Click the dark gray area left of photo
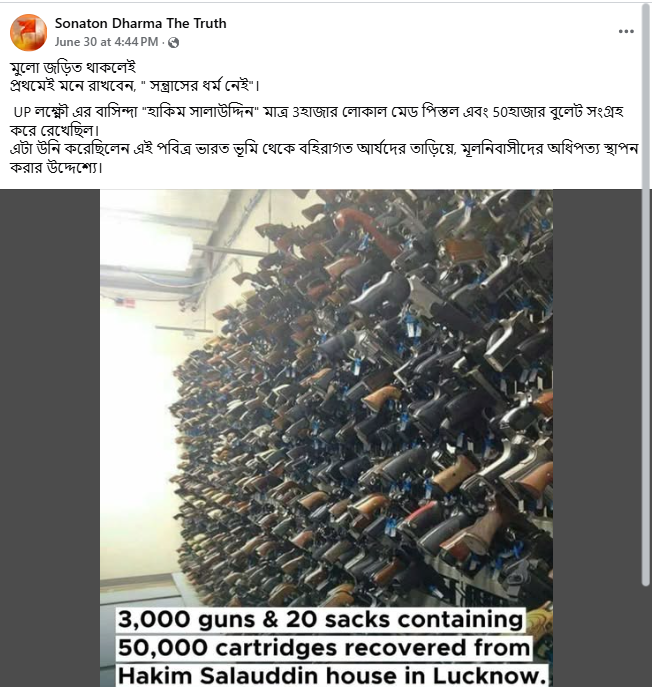The height and width of the screenshot is (687, 652). click(x=50, y=438)
